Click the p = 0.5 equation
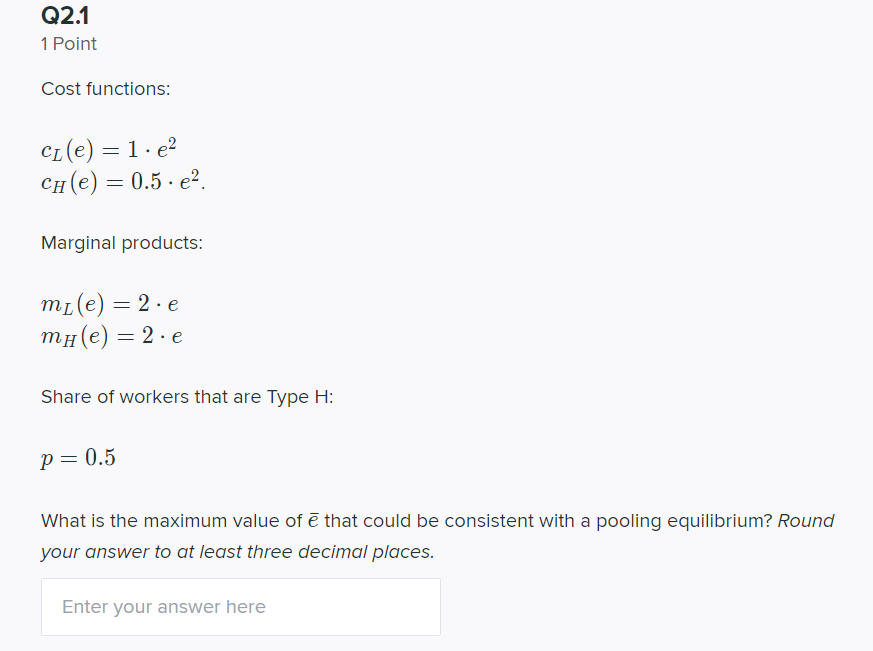Screen dimensions: 873x651 (78, 458)
